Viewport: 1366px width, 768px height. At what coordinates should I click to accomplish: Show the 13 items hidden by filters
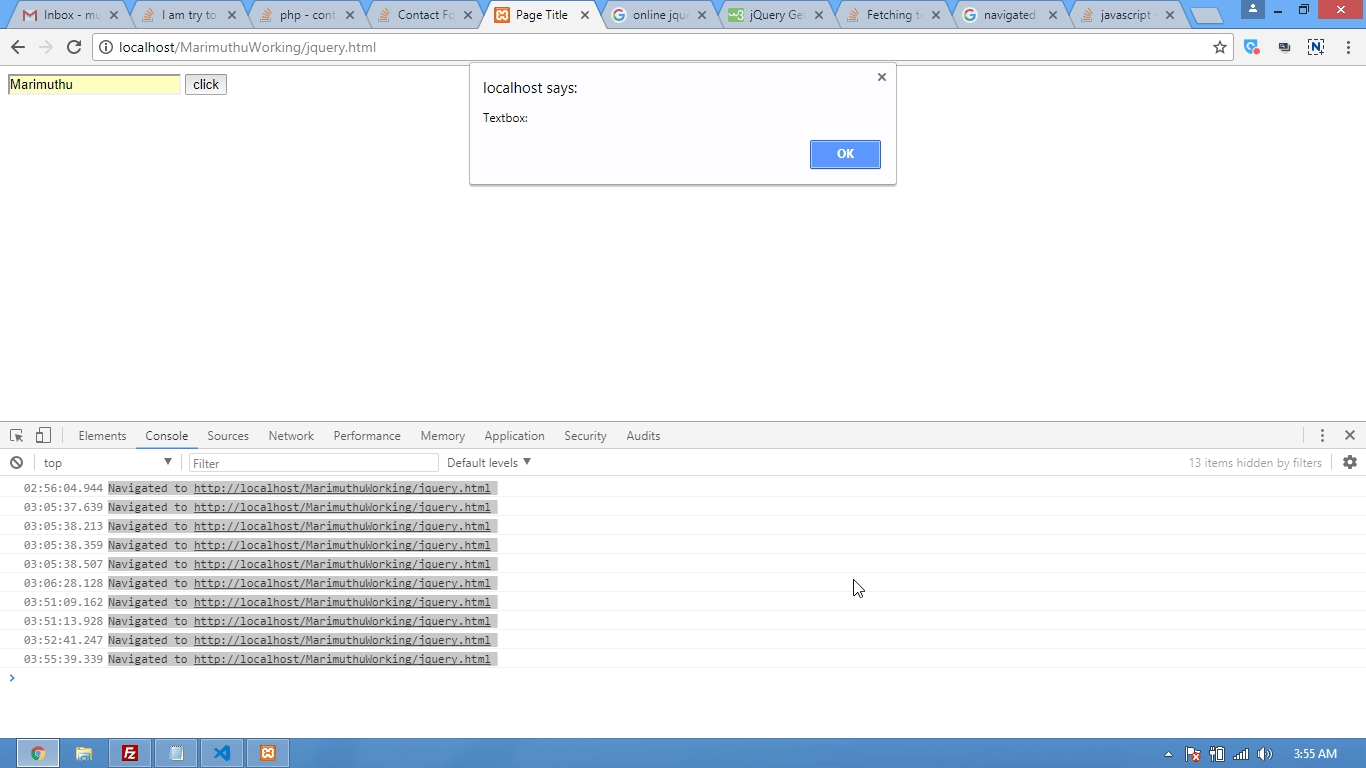[1255, 462]
